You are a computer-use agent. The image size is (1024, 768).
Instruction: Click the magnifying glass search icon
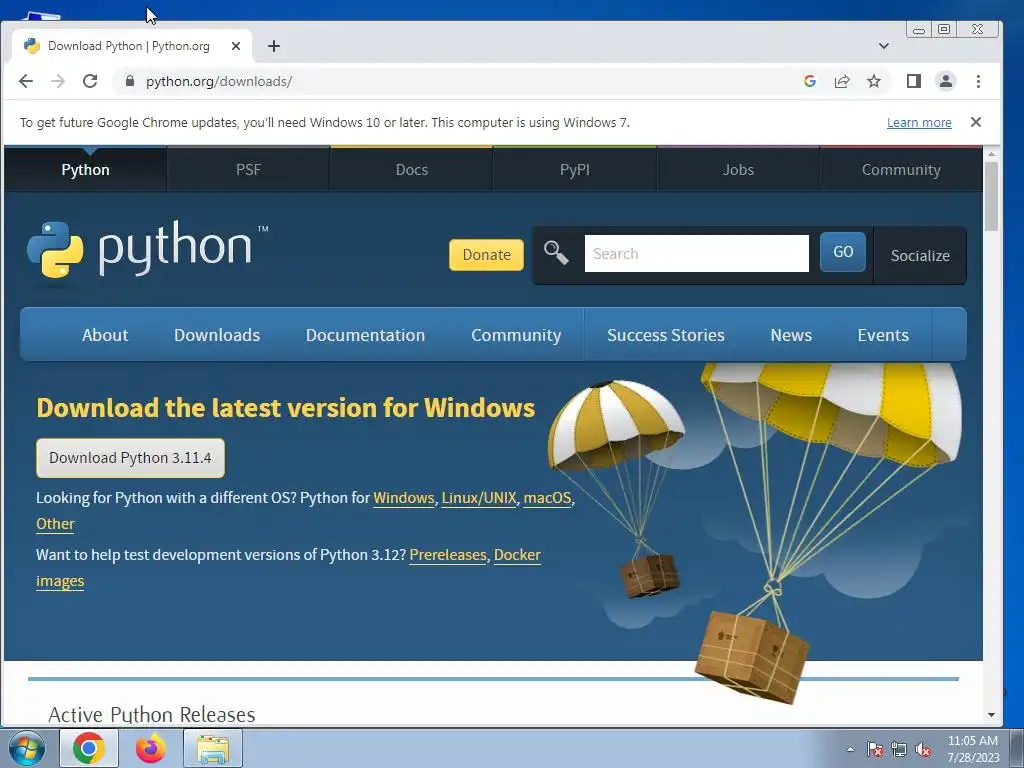(556, 253)
